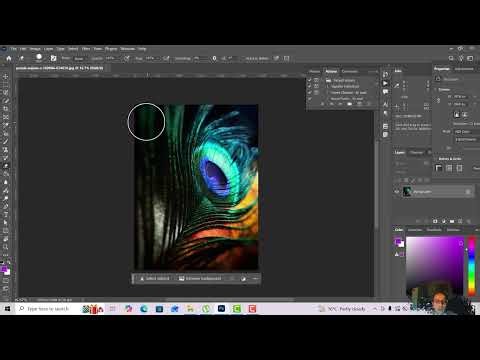Image resolution: width=480 pixels, height=360 pixels.
Task: Open the brush preset picker dropdown
Action: coord(39,58)
